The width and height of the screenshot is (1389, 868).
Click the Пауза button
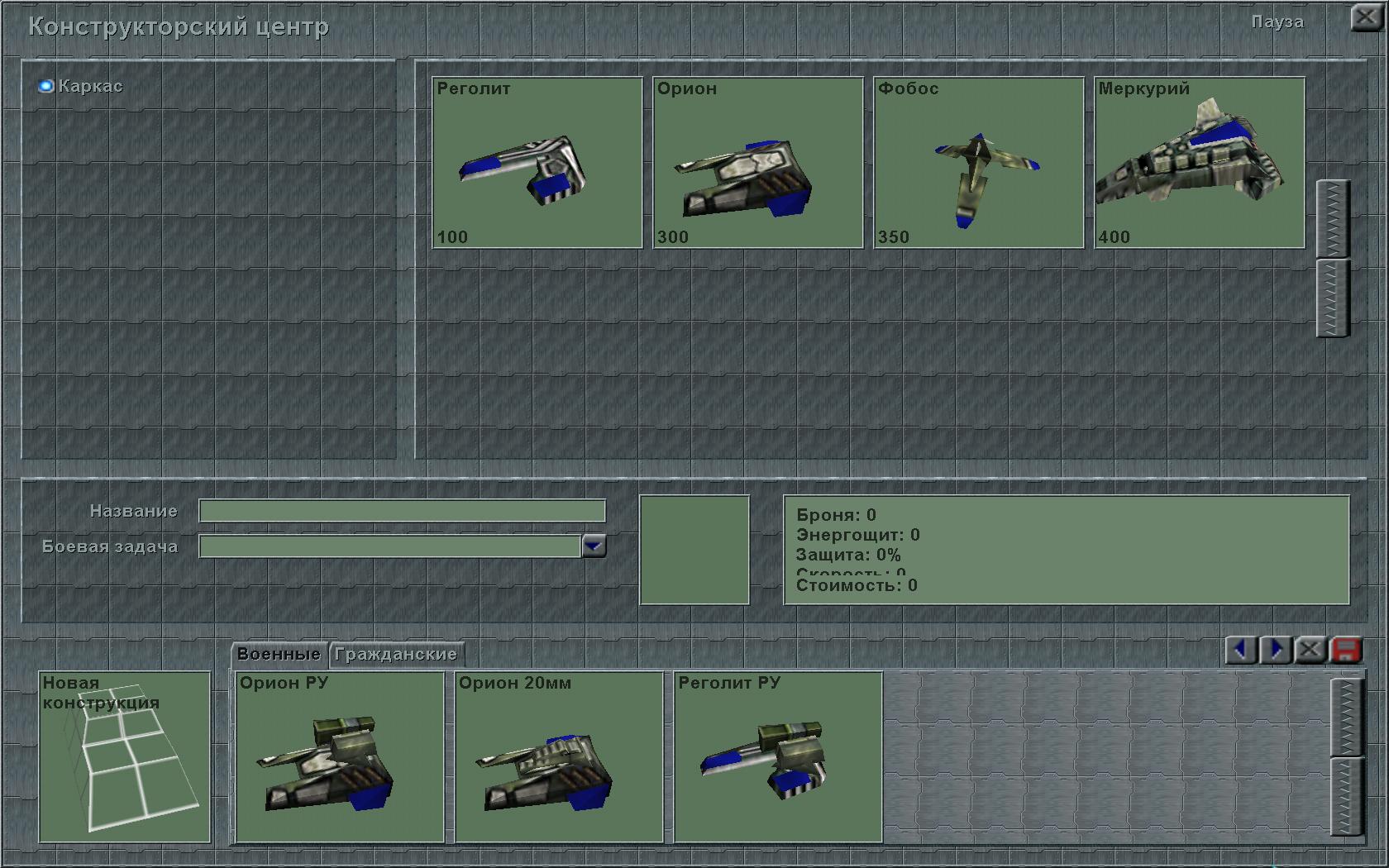[1277, 21]
